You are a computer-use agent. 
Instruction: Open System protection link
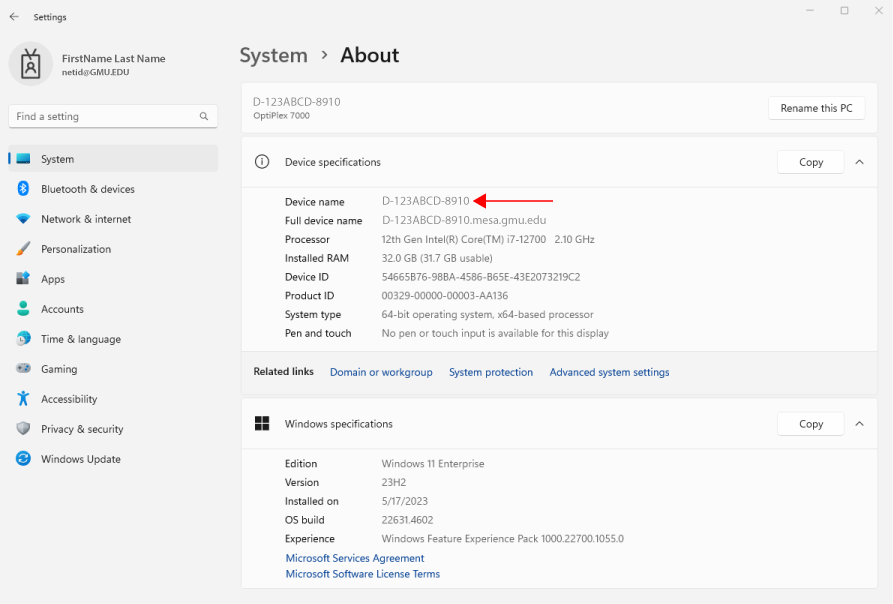click(491, 372)
